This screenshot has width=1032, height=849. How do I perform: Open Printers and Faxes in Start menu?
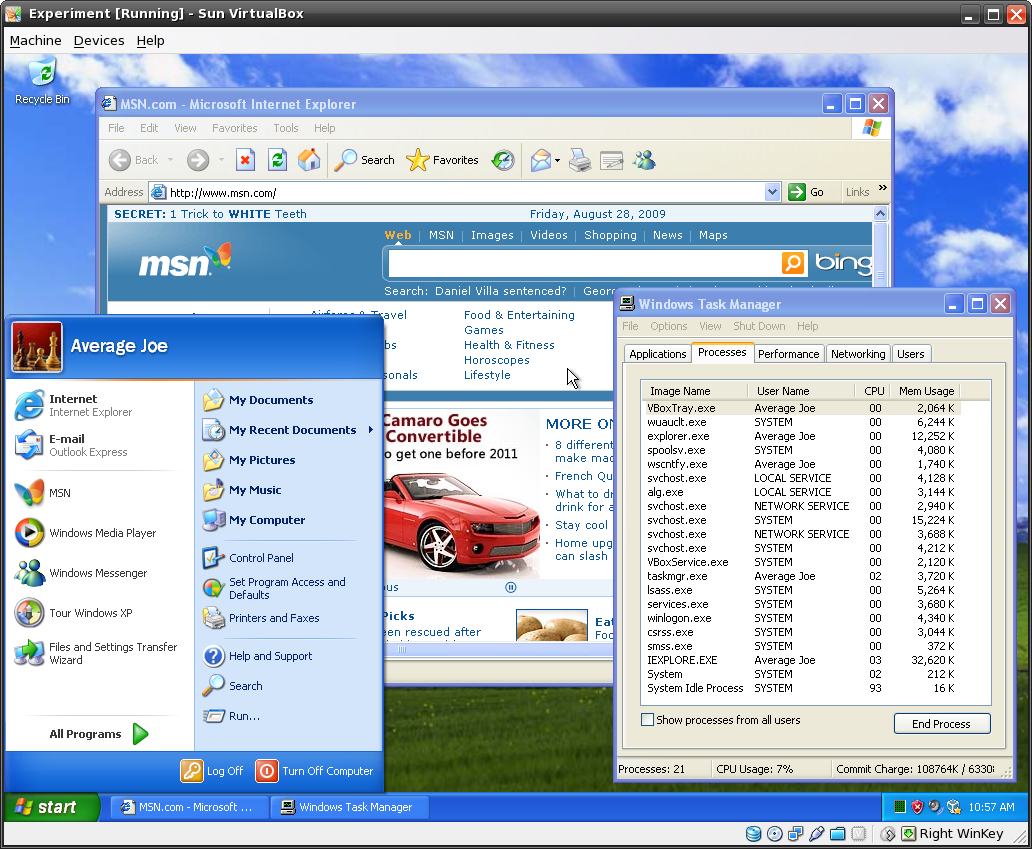coord(261,618)
